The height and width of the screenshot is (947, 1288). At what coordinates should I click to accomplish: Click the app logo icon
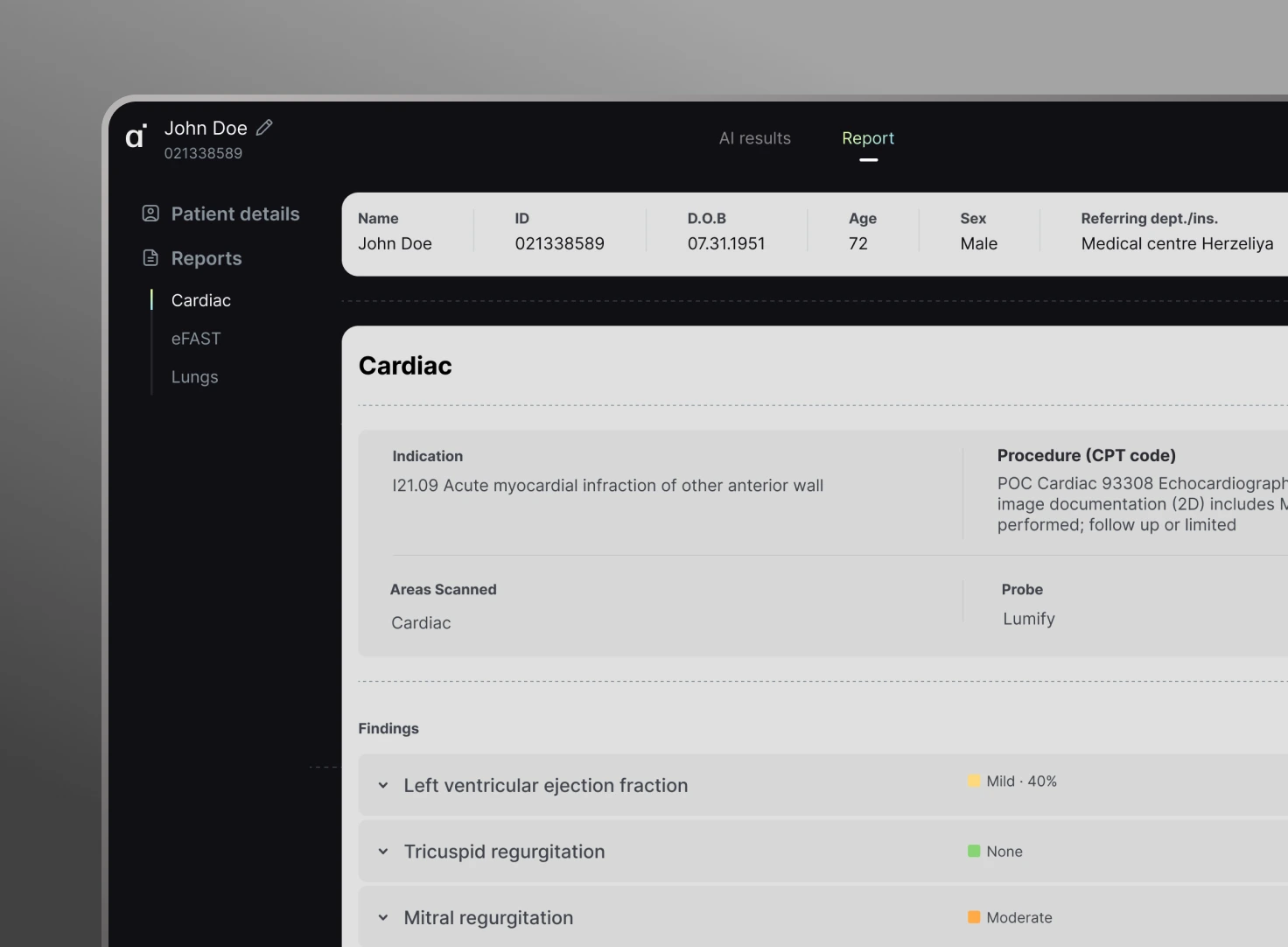[x=136, y=136]
